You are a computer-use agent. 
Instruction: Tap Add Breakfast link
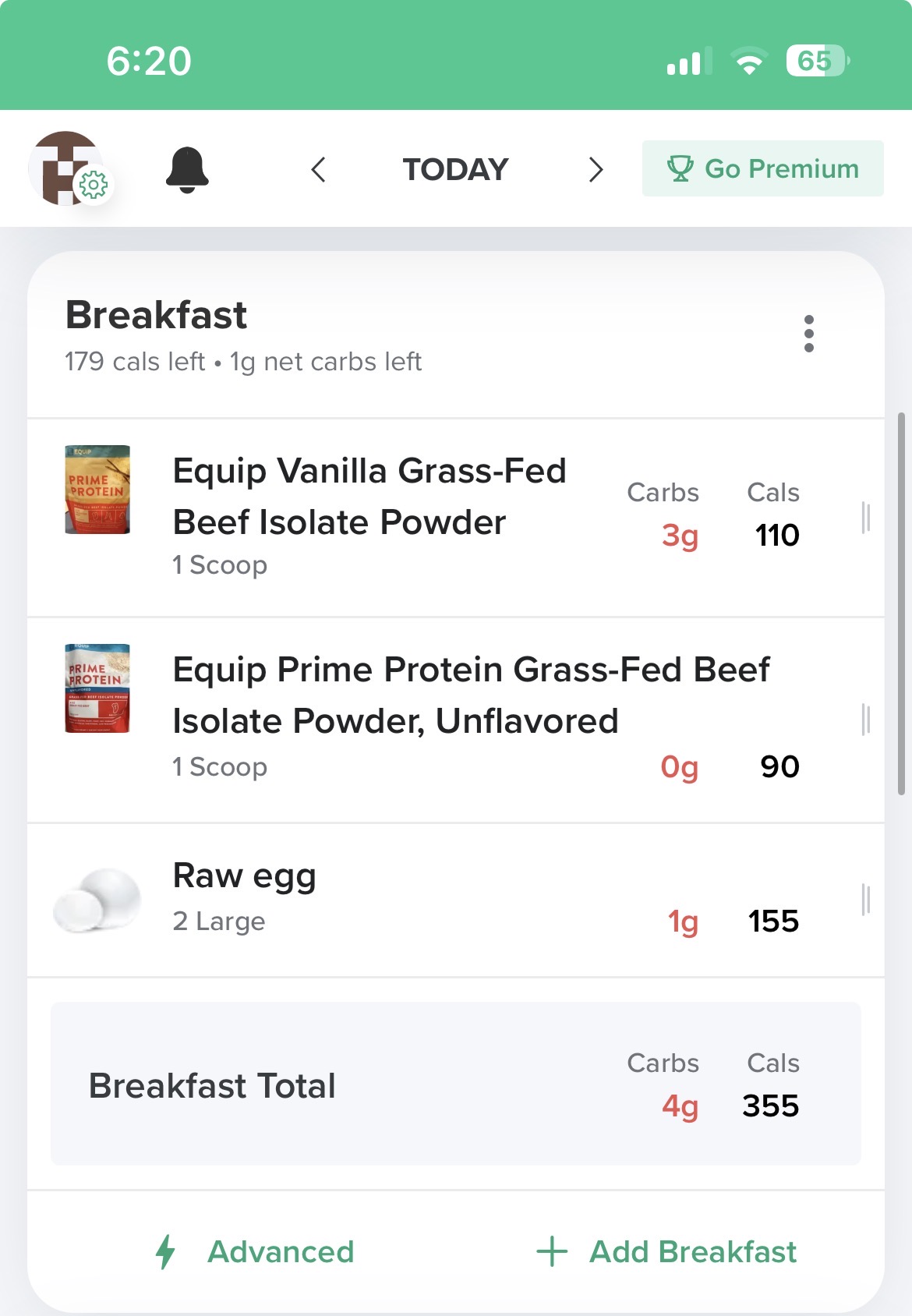[692, 1252]
